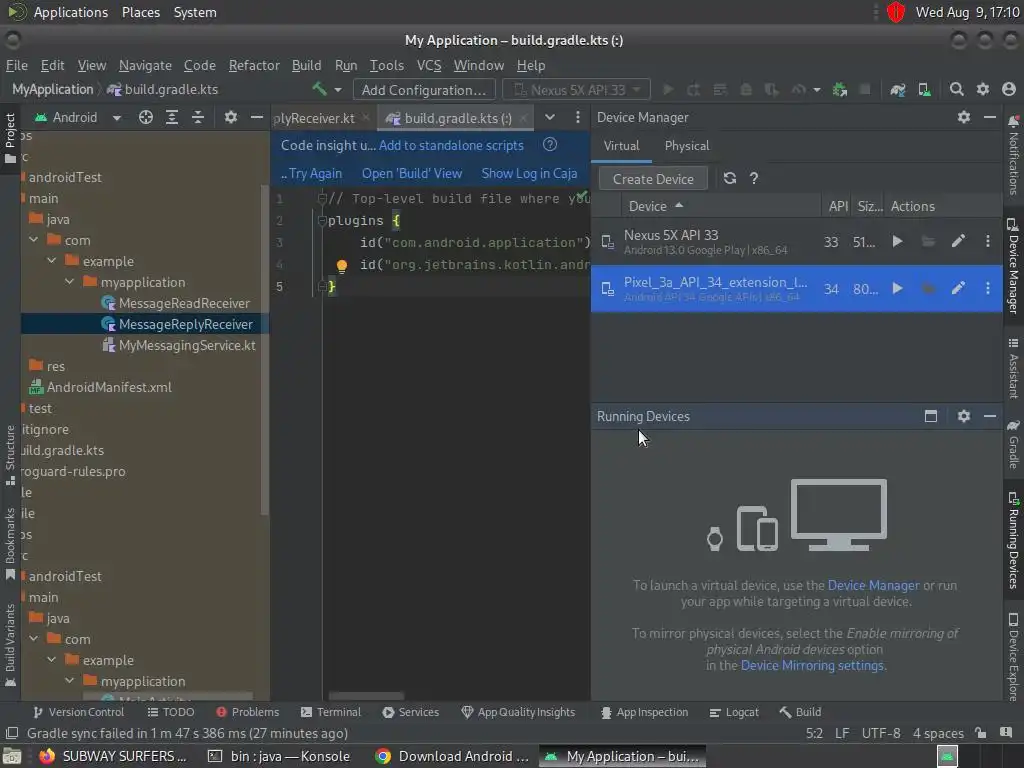
Task: Toggle Bookmarks tool window
Action: tap(10, 544)
